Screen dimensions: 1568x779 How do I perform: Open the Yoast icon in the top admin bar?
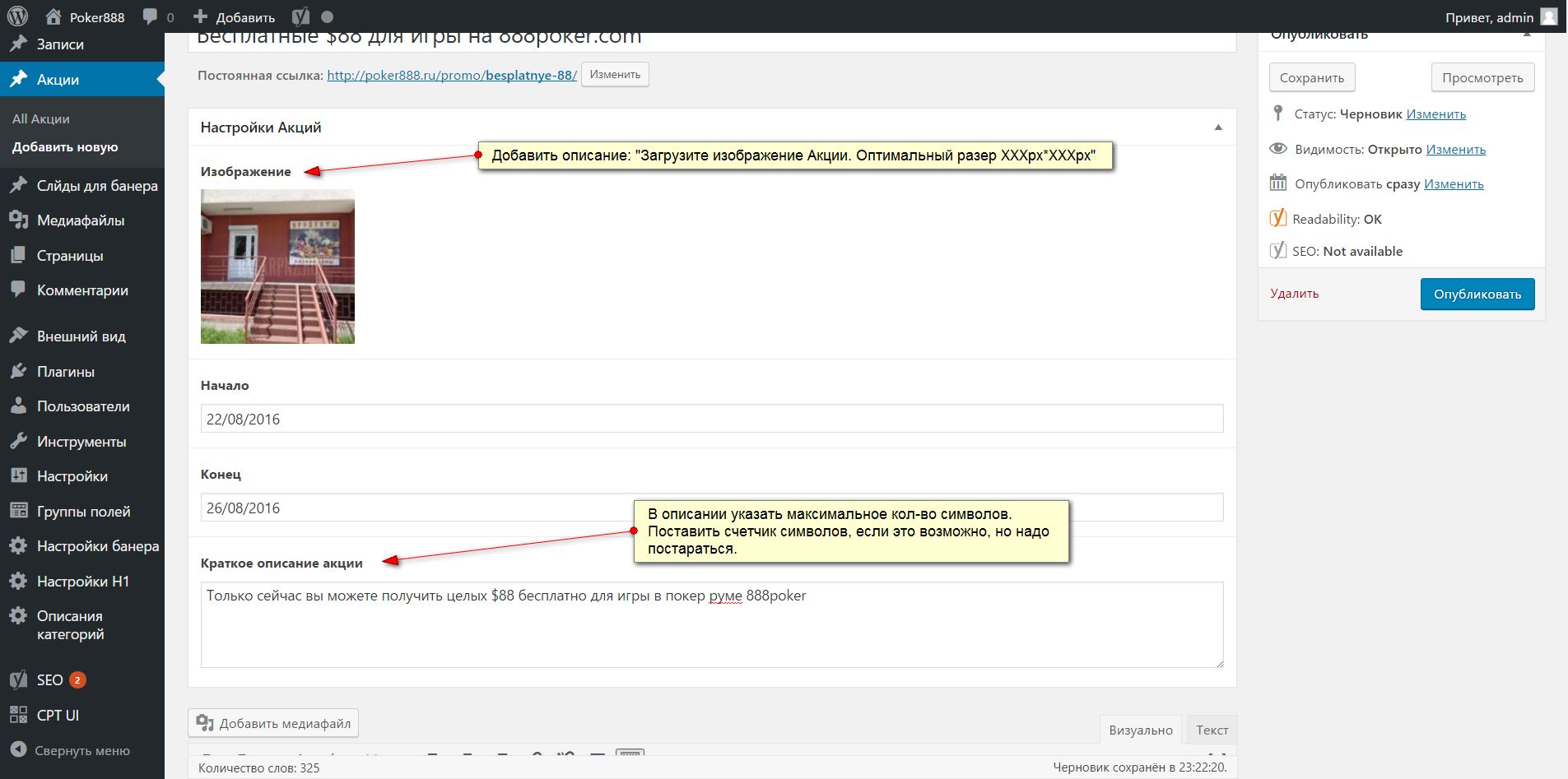tap(300, 16)
